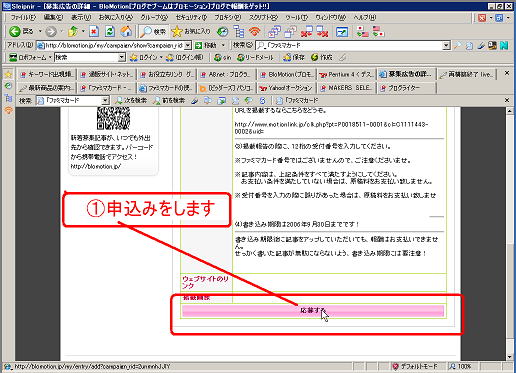Stop loading with the red X page icon
This screenshot has width=516, height=373.
pos(94,32)
